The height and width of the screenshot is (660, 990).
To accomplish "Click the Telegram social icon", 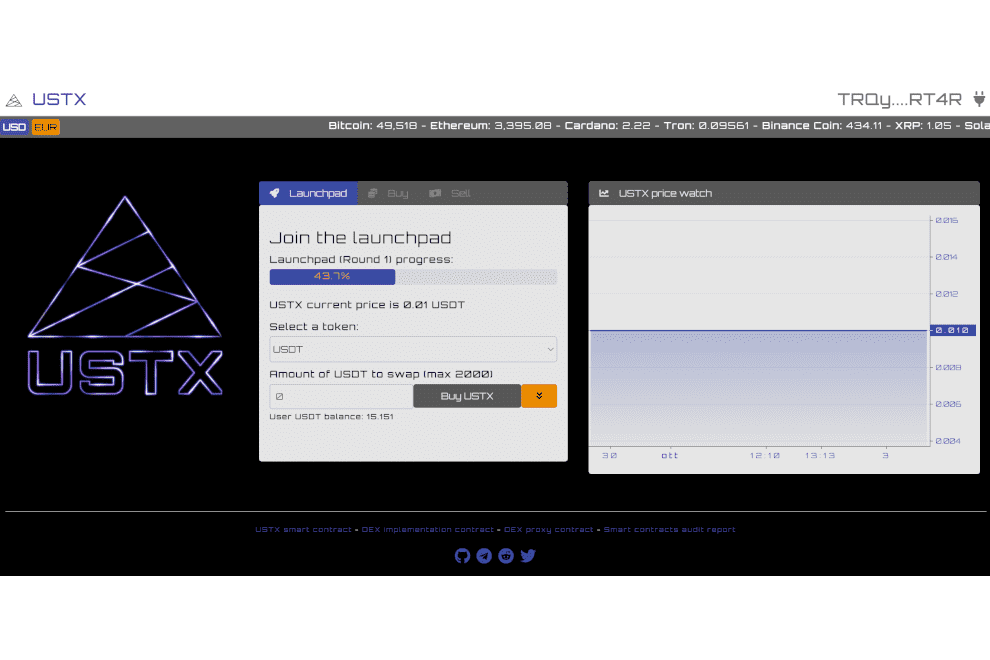I will point(484,555).
